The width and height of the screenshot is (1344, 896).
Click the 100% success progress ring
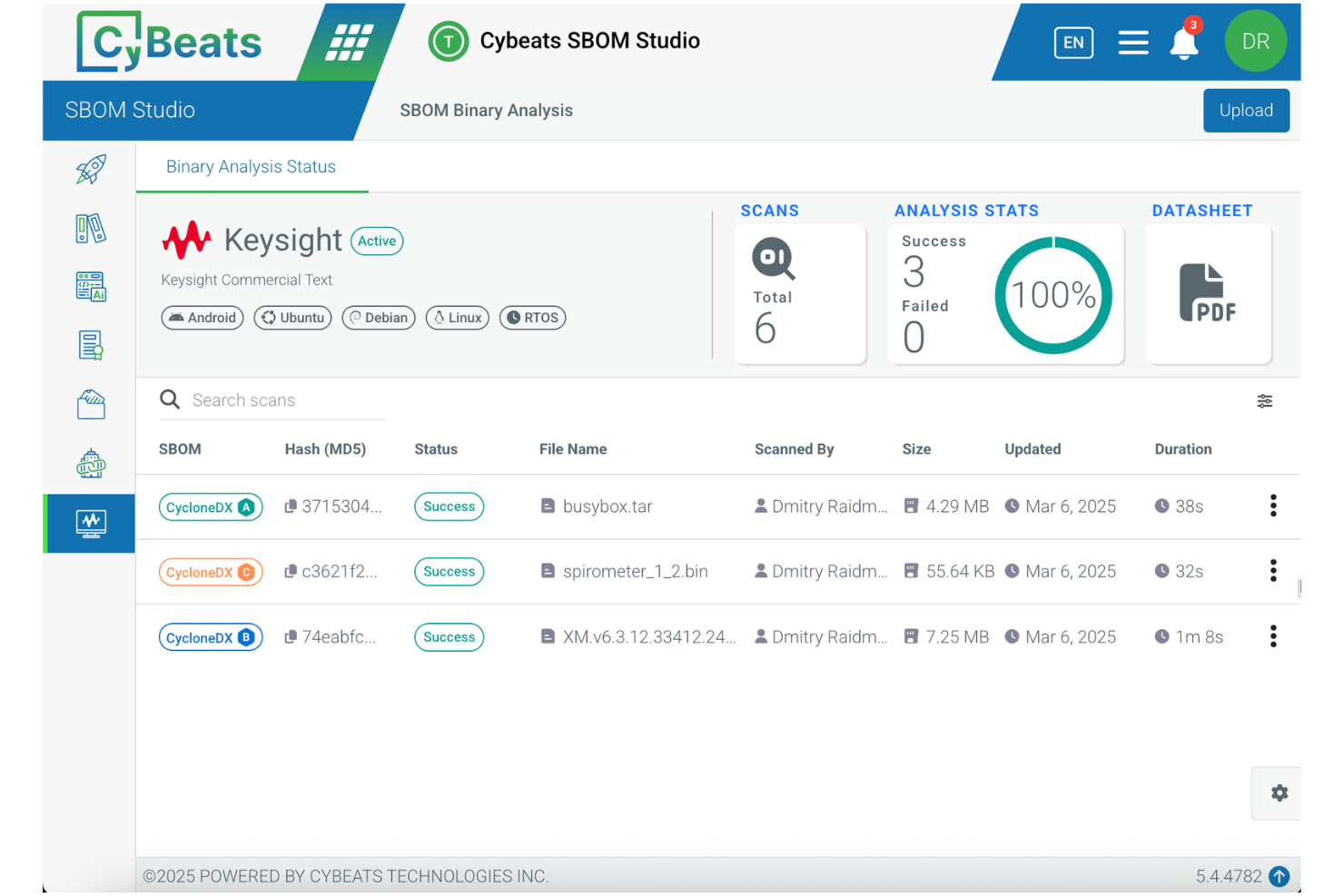point(1053,295)
